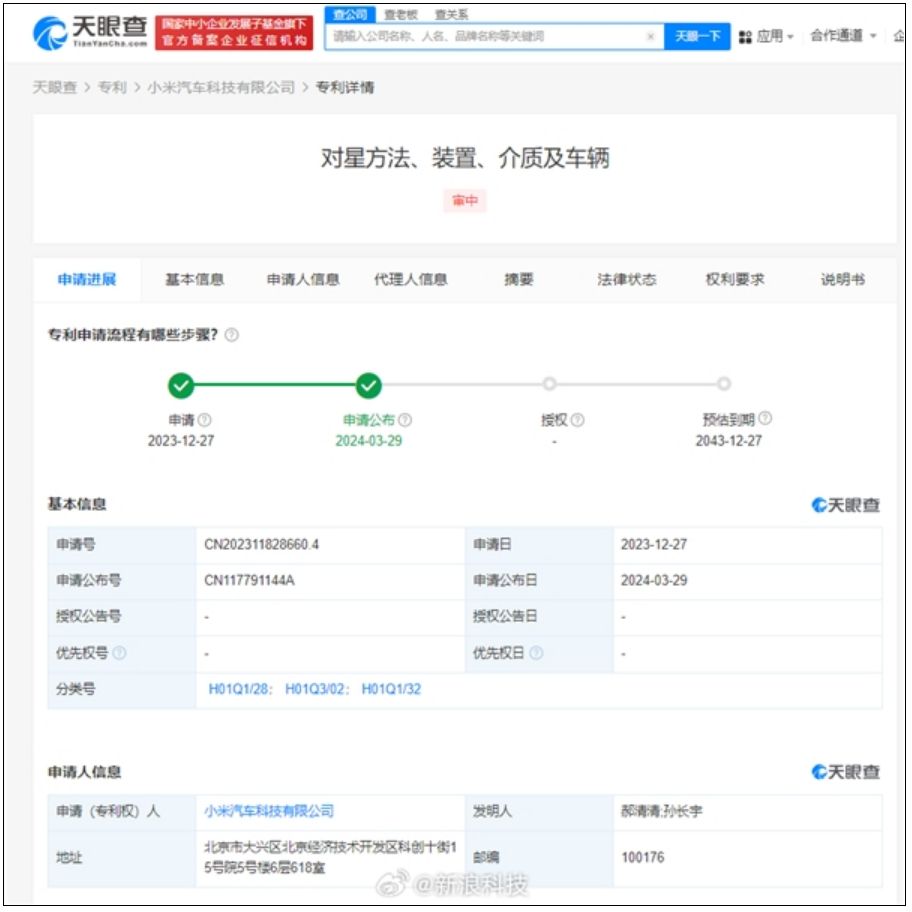Screen dimensions: 912x912
Task: Select the green 申请 checkmark step
Action: click(x=181, y=385)
